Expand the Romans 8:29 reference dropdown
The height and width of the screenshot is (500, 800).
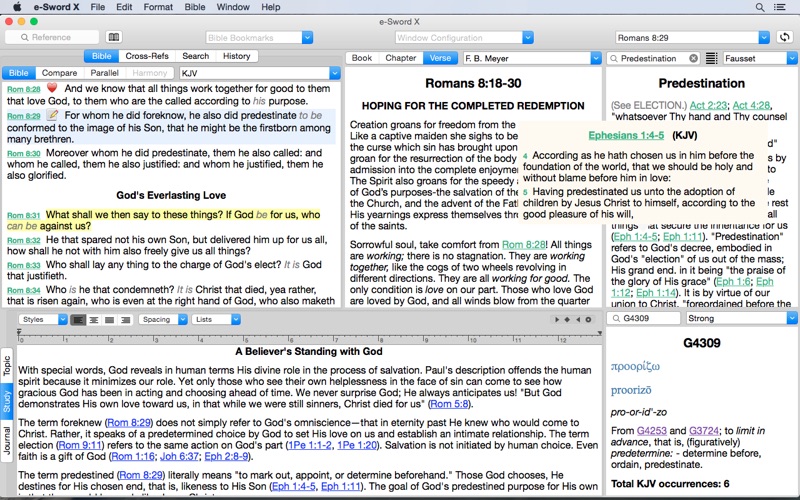click(764, 38)
